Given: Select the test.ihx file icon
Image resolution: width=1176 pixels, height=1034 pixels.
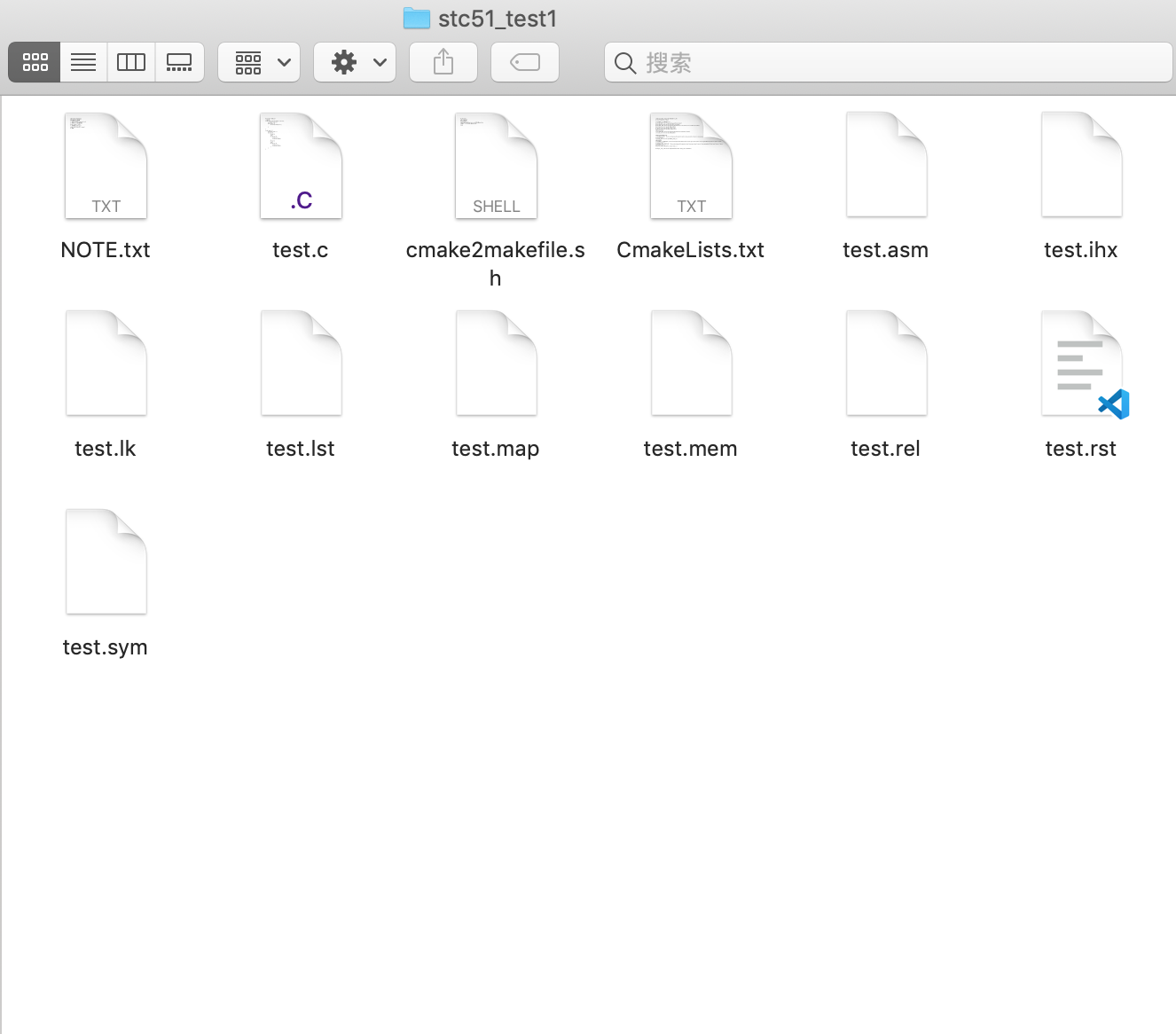Looking at the screenshot, I should point(1081,165).
